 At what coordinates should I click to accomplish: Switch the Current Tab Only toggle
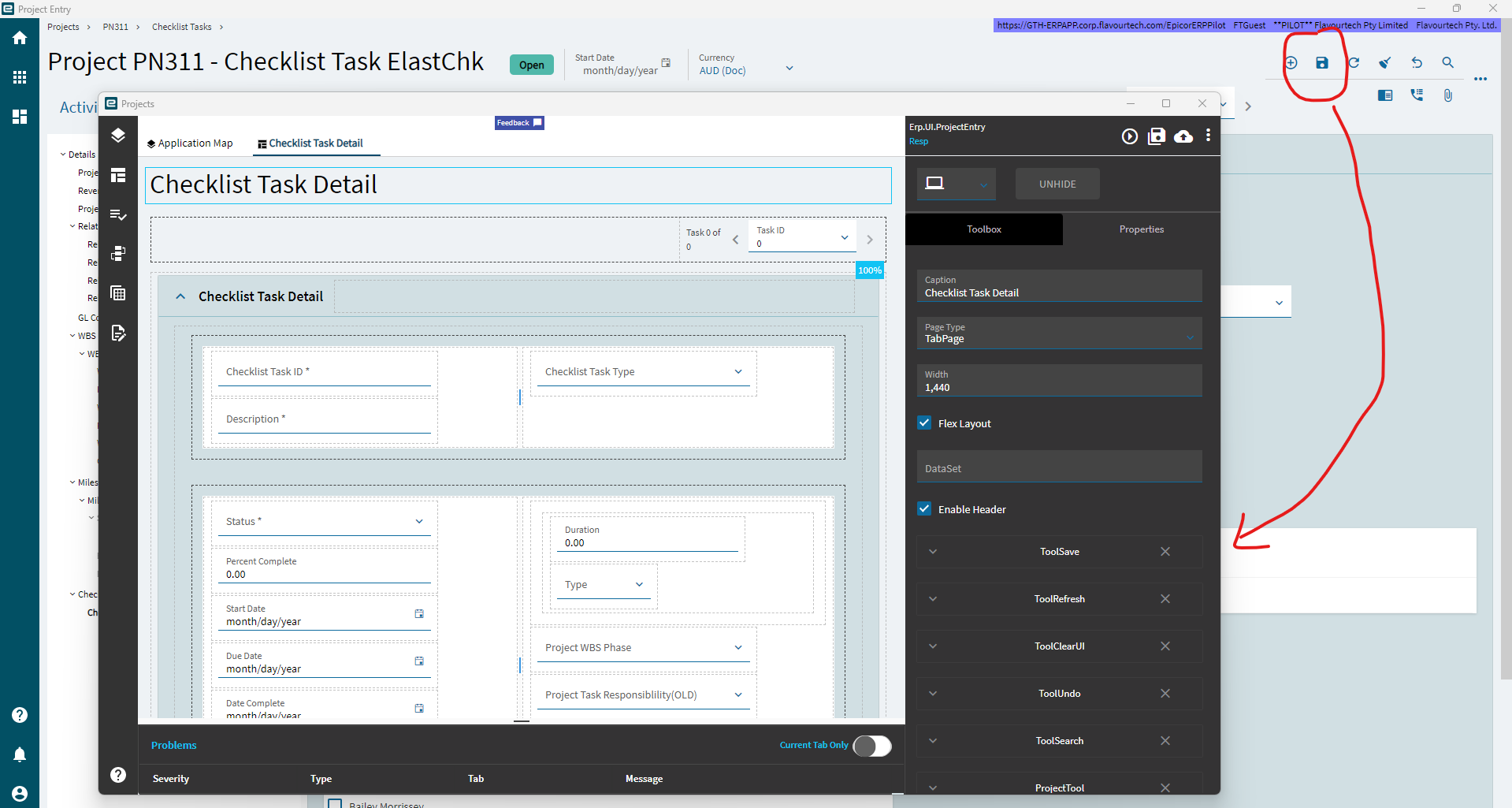pos(872,746)
